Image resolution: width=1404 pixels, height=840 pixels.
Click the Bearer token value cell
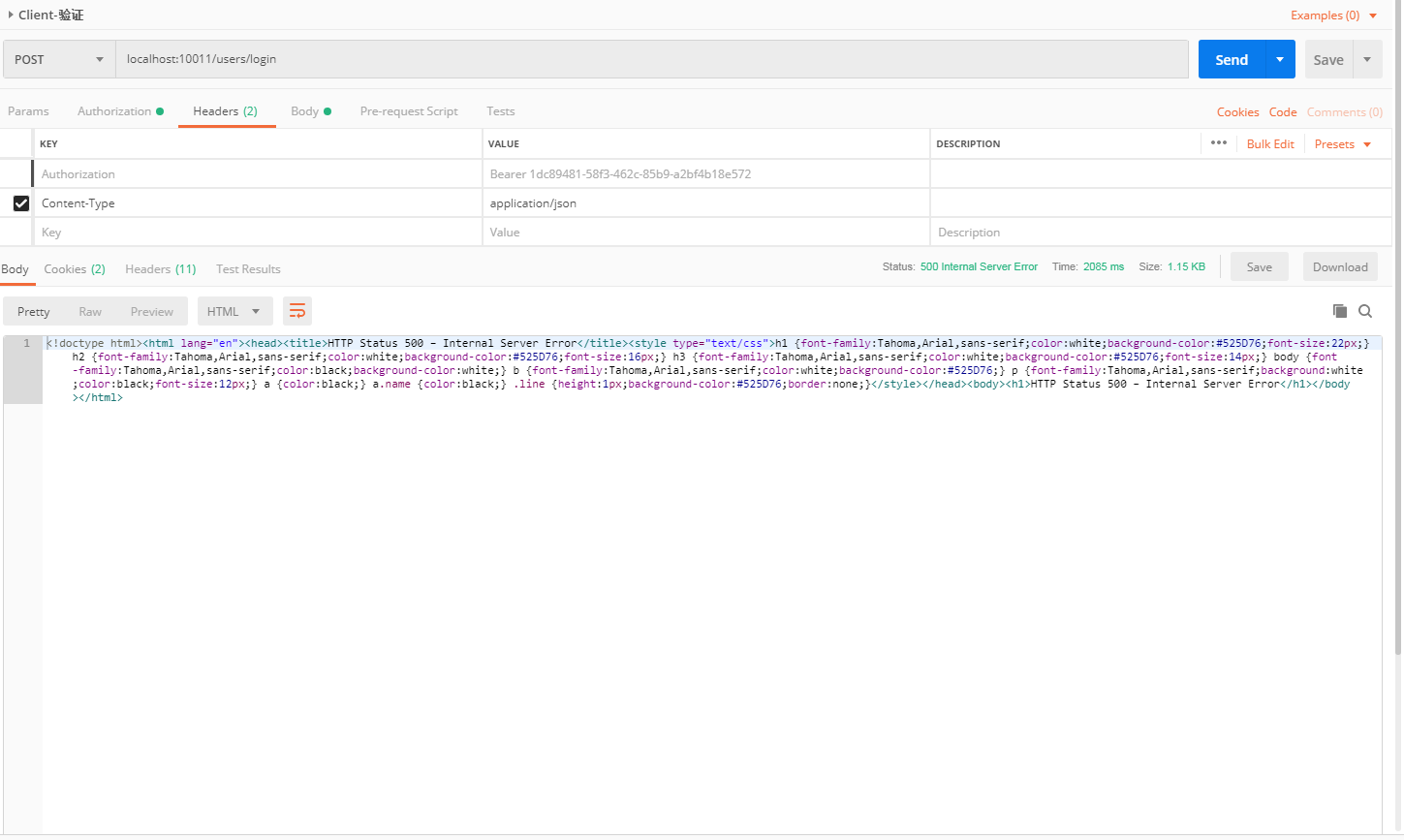coord(706,174)
